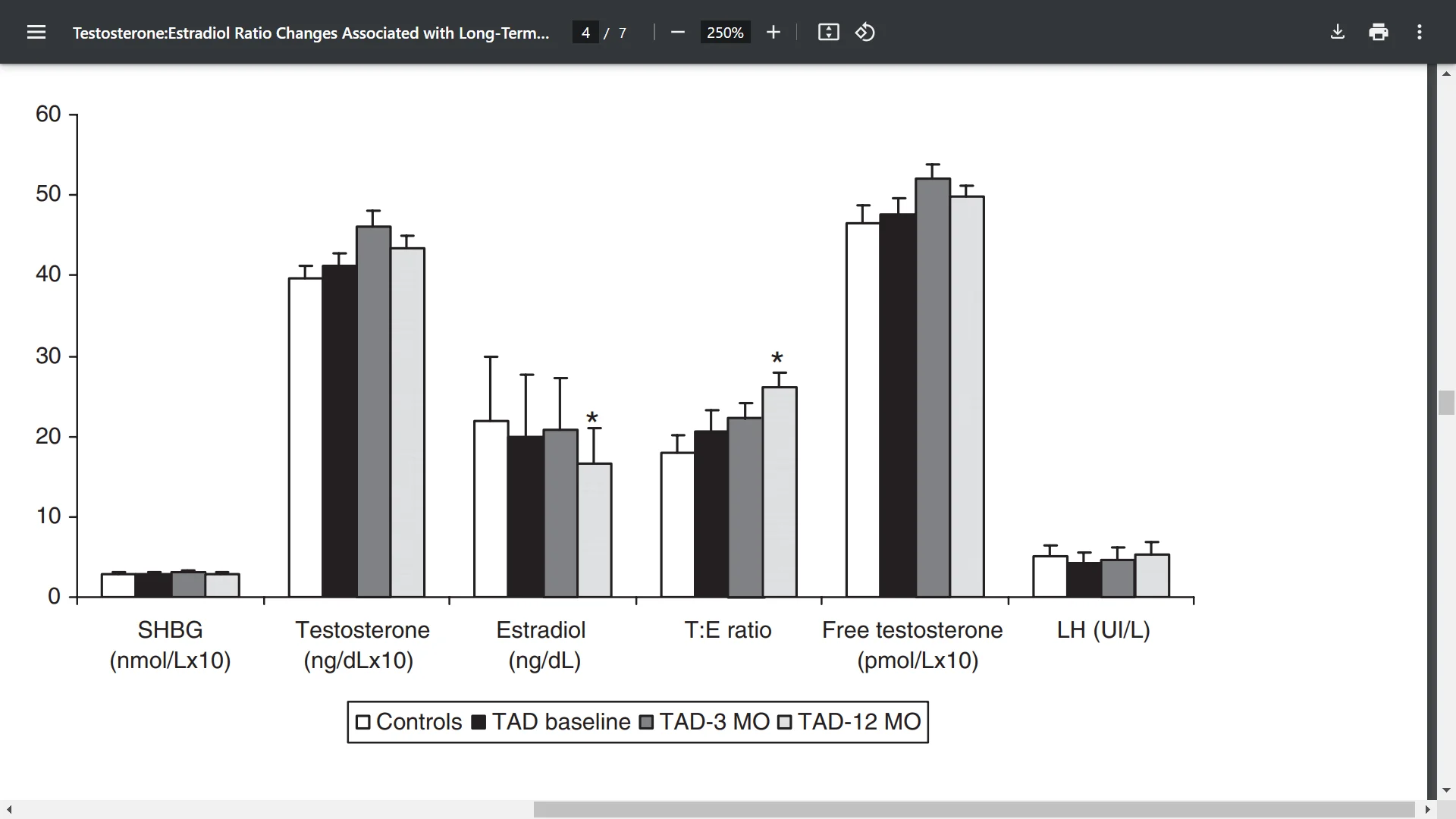1456x819 pixels.
Task: Print the PDF document
Action: (x=1379, y=32)
